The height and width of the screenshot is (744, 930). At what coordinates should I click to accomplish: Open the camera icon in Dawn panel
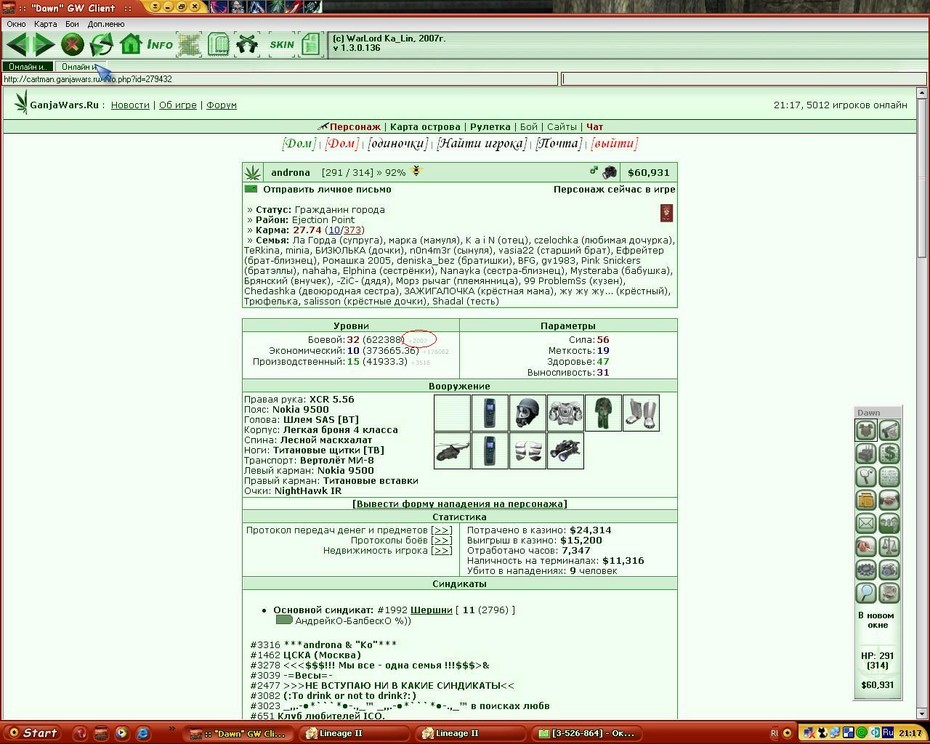pos(889,570)
